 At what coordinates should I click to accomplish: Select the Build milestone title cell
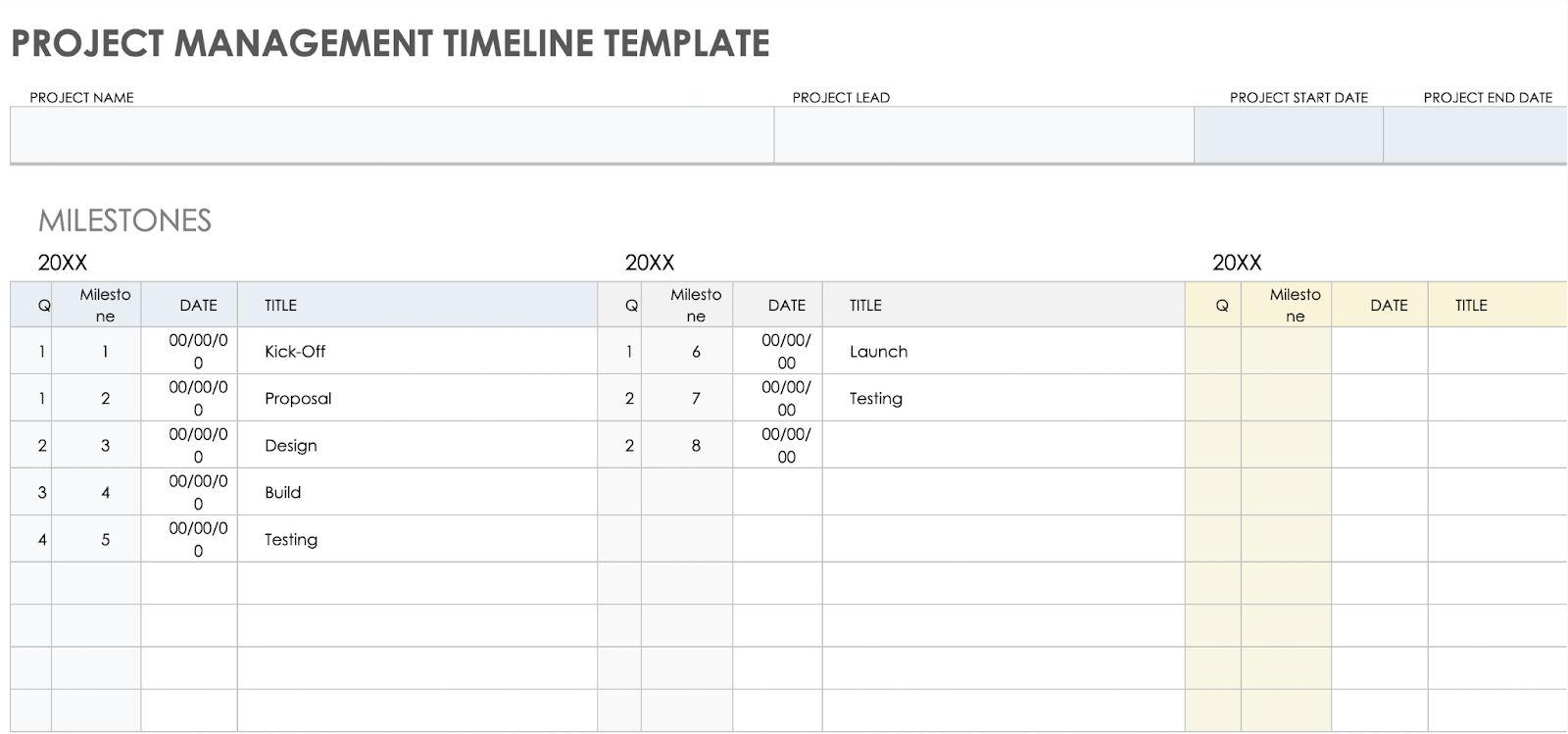point(416,492)
